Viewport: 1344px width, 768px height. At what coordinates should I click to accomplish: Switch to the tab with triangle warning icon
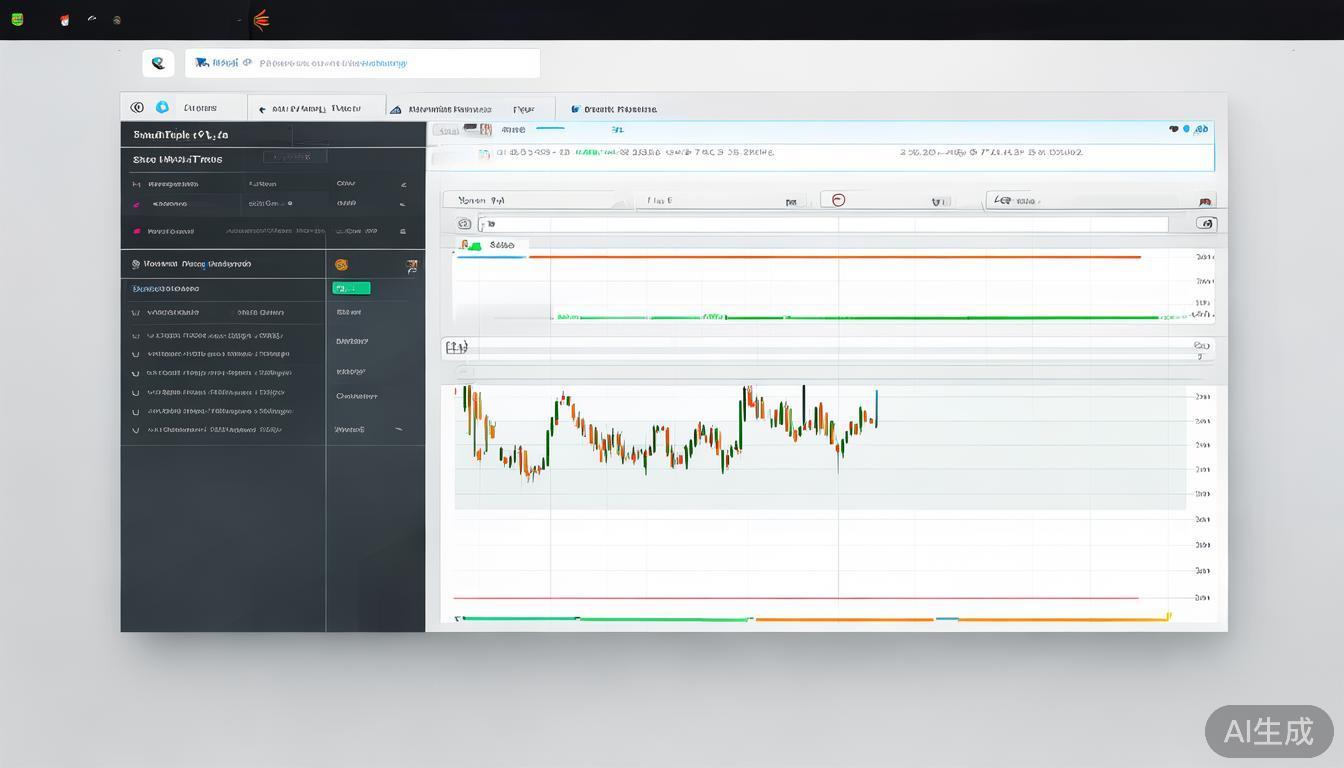pos(440,109)
